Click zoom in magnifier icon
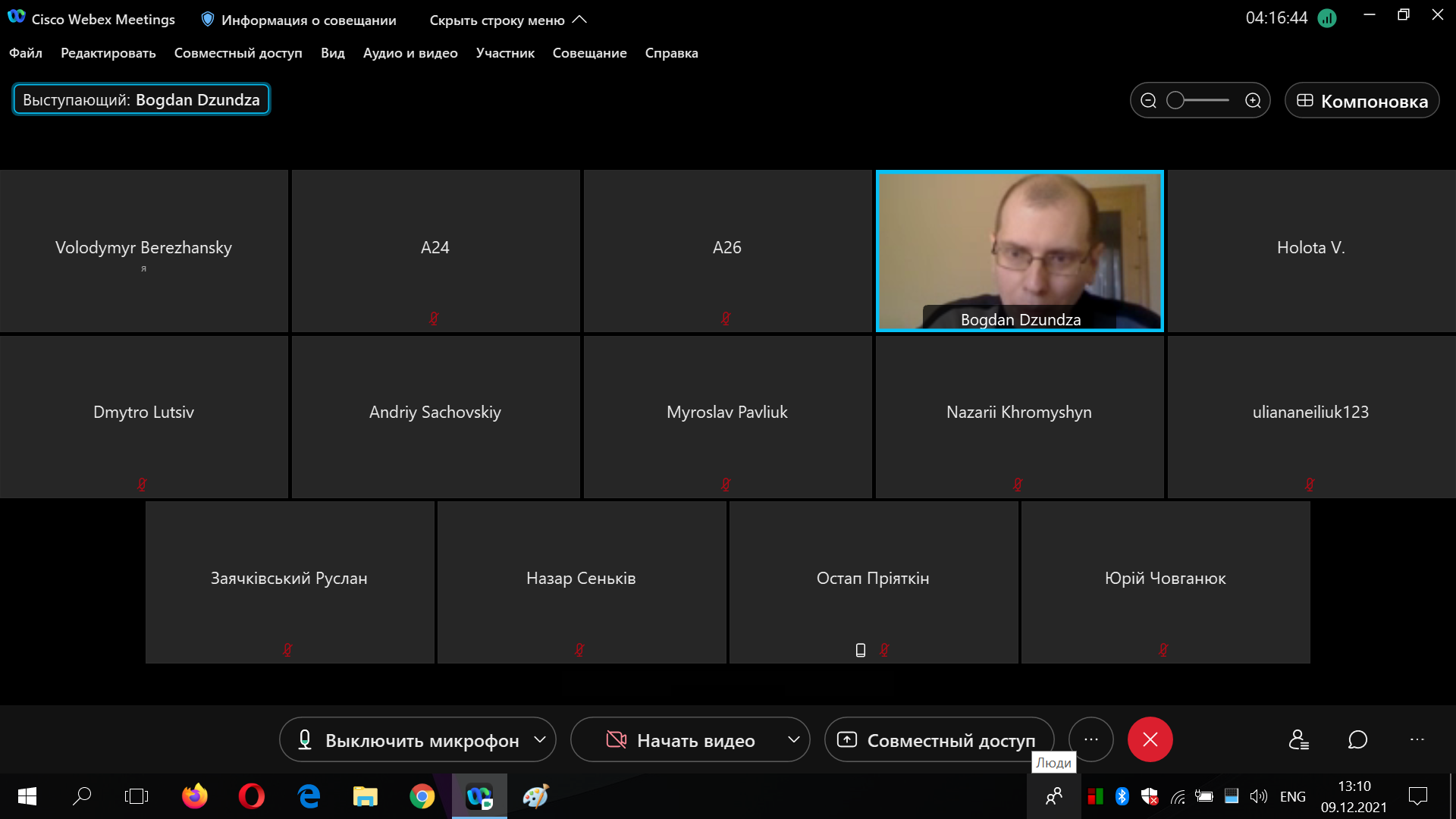The width and height of the screenshot is (1456, 819). click(x=1253, y=101)
